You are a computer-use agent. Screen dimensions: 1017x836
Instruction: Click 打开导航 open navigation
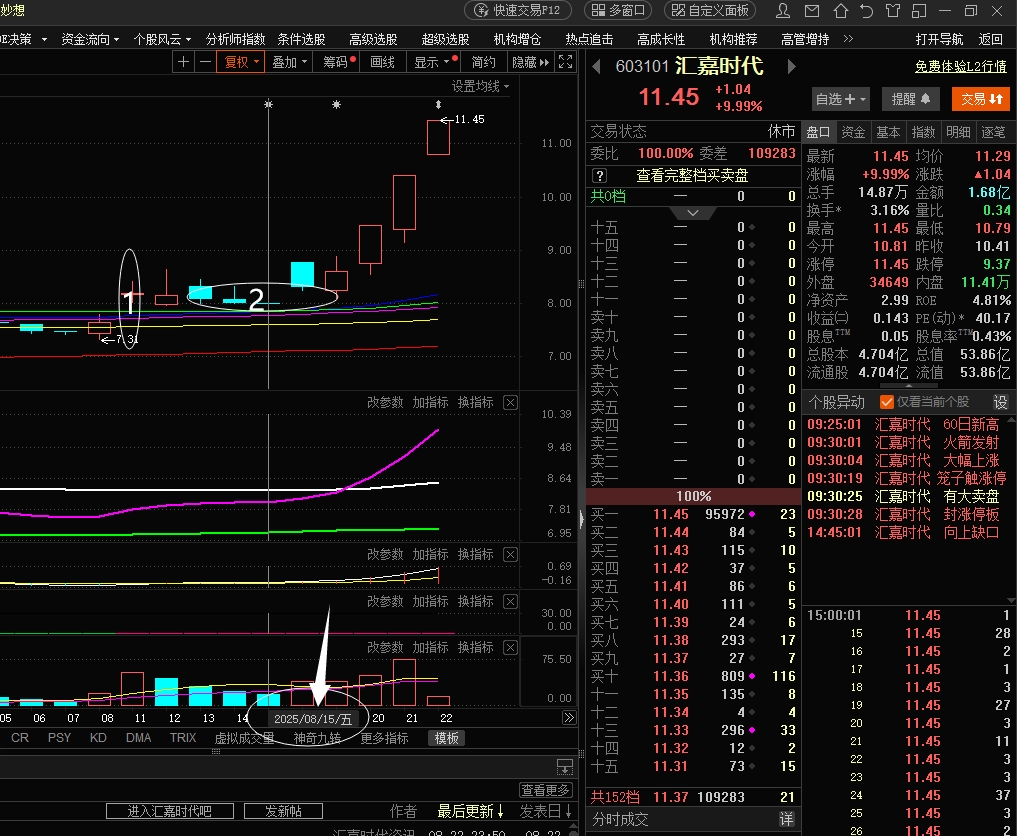tap(939, 40)
